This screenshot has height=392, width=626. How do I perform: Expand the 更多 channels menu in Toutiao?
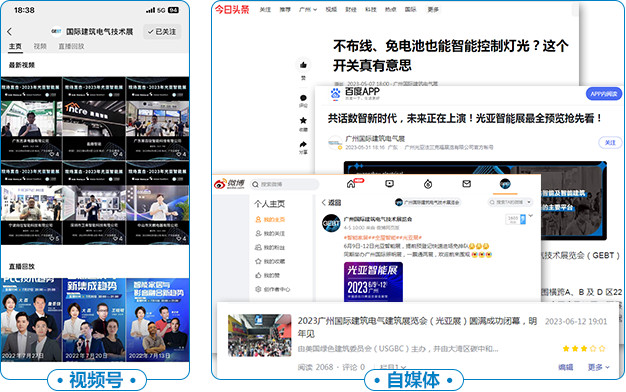click(x=433, y=10)
